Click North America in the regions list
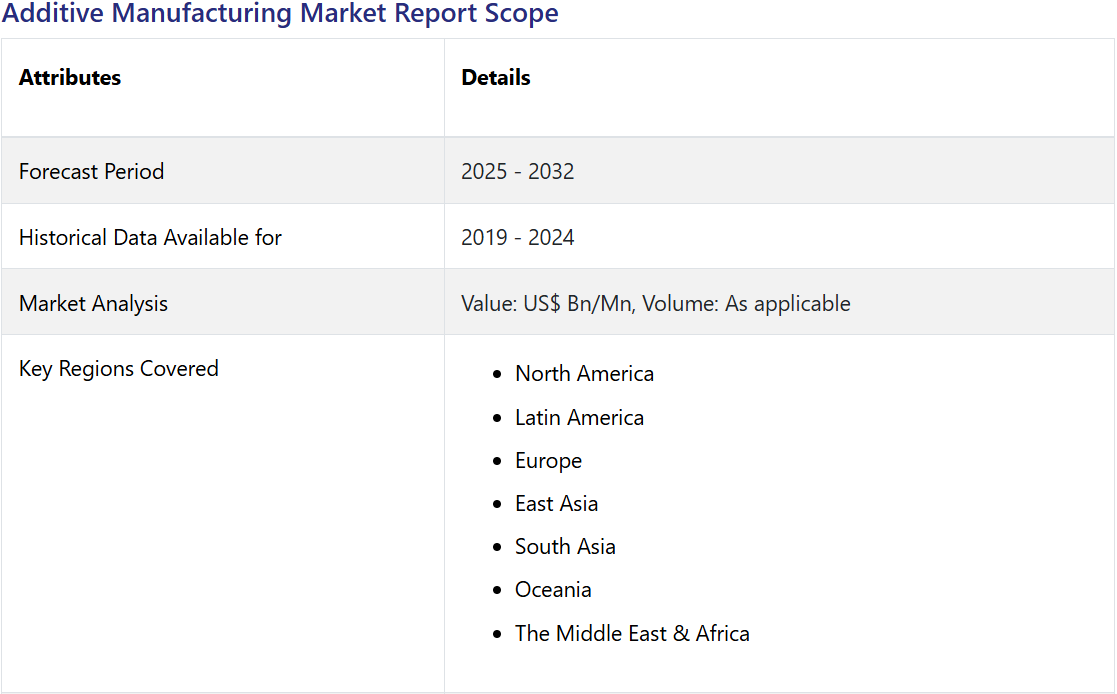This screenshot has width=1117, height=694. point(584,374)
